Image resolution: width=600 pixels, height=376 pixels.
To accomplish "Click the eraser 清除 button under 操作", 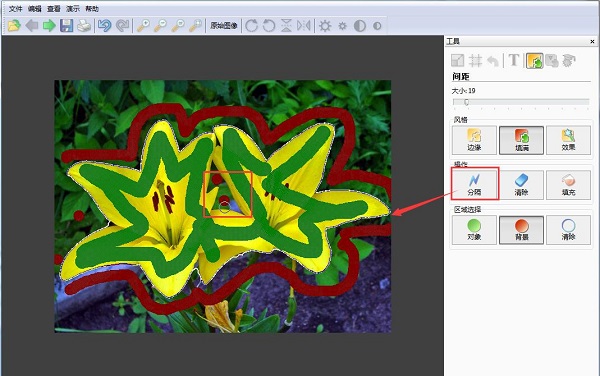I will click(x=521, y=185).
